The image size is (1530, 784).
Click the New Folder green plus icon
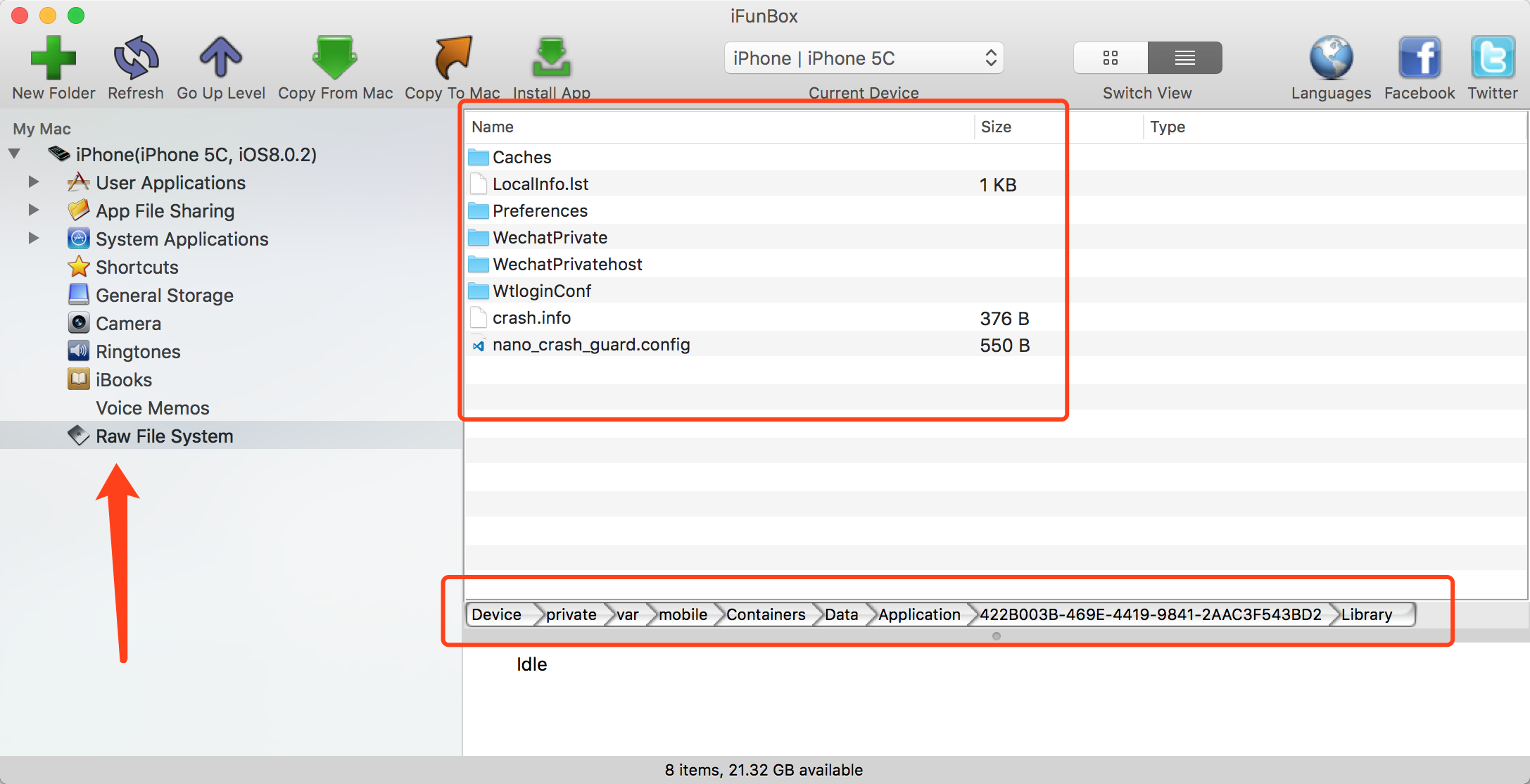point(53,58)
